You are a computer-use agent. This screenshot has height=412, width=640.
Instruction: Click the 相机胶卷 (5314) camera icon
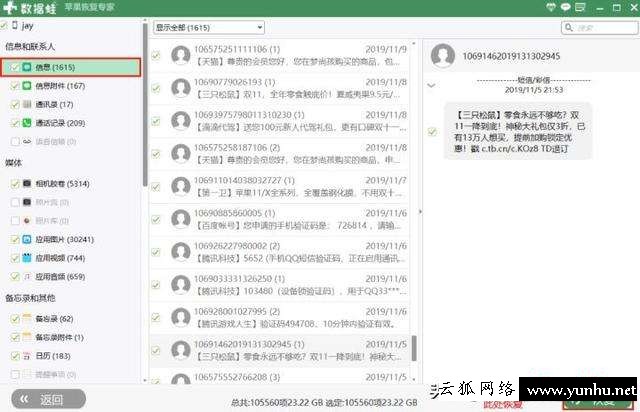tap(27, 183)
